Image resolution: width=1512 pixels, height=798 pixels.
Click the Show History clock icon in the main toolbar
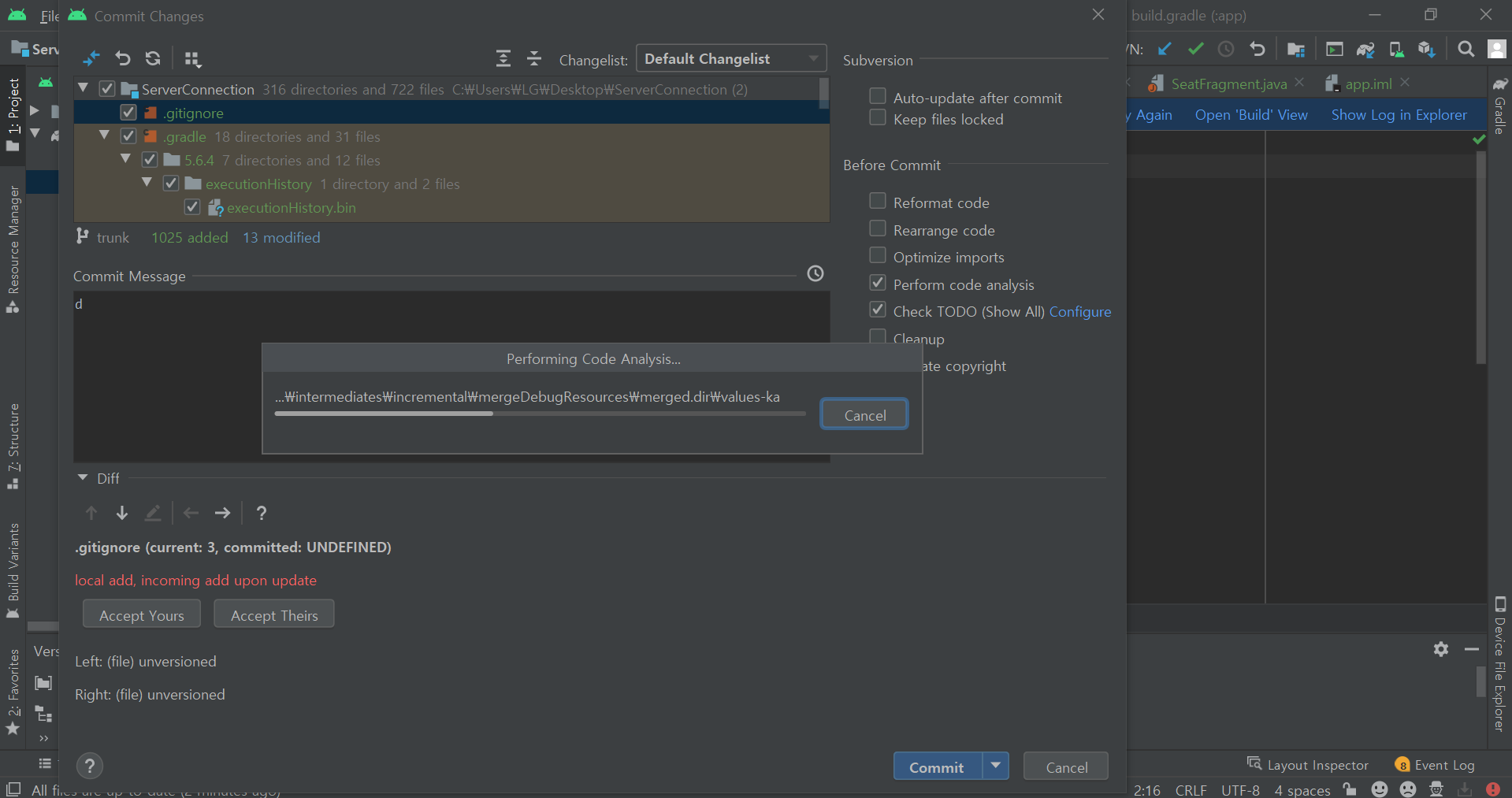1226,49
